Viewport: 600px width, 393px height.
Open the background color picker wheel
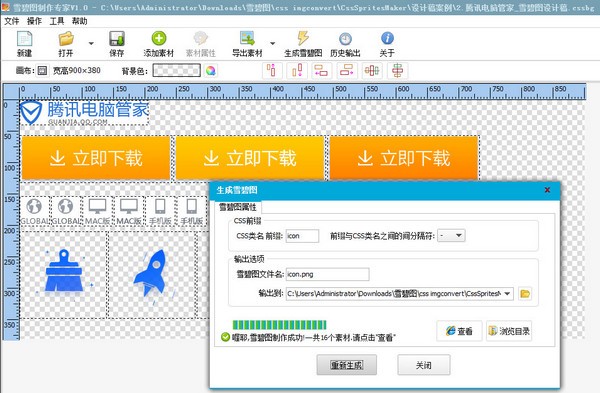point(210,70)
